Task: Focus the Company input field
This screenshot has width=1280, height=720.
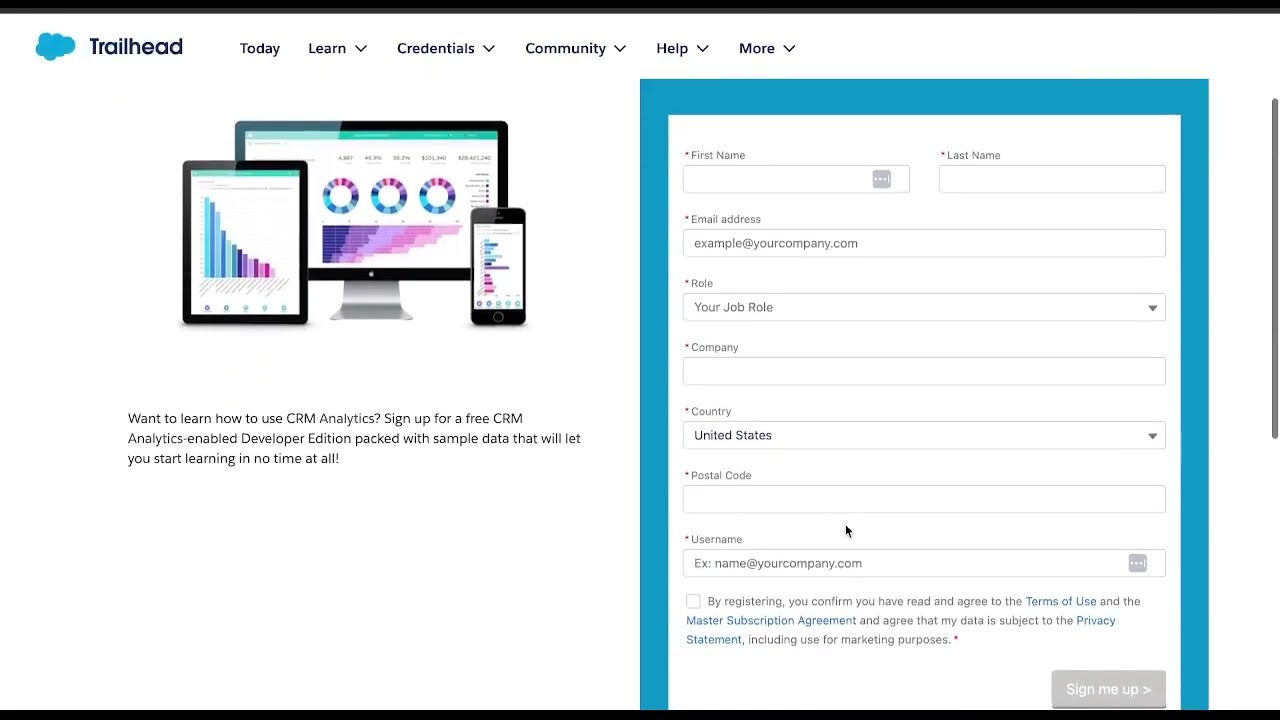Action: [924, 371]
